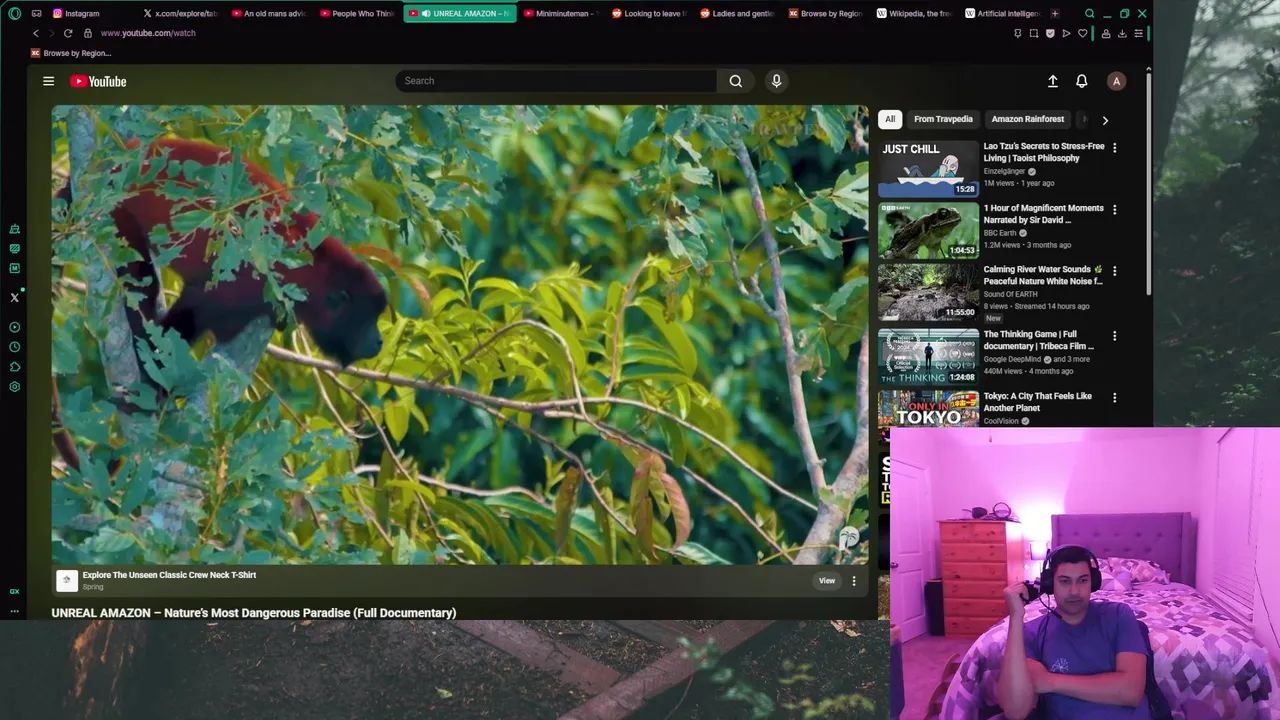
Task: Open the three-dot sidebar more menu
Action: pyautogui.click(x=14, y=610)
